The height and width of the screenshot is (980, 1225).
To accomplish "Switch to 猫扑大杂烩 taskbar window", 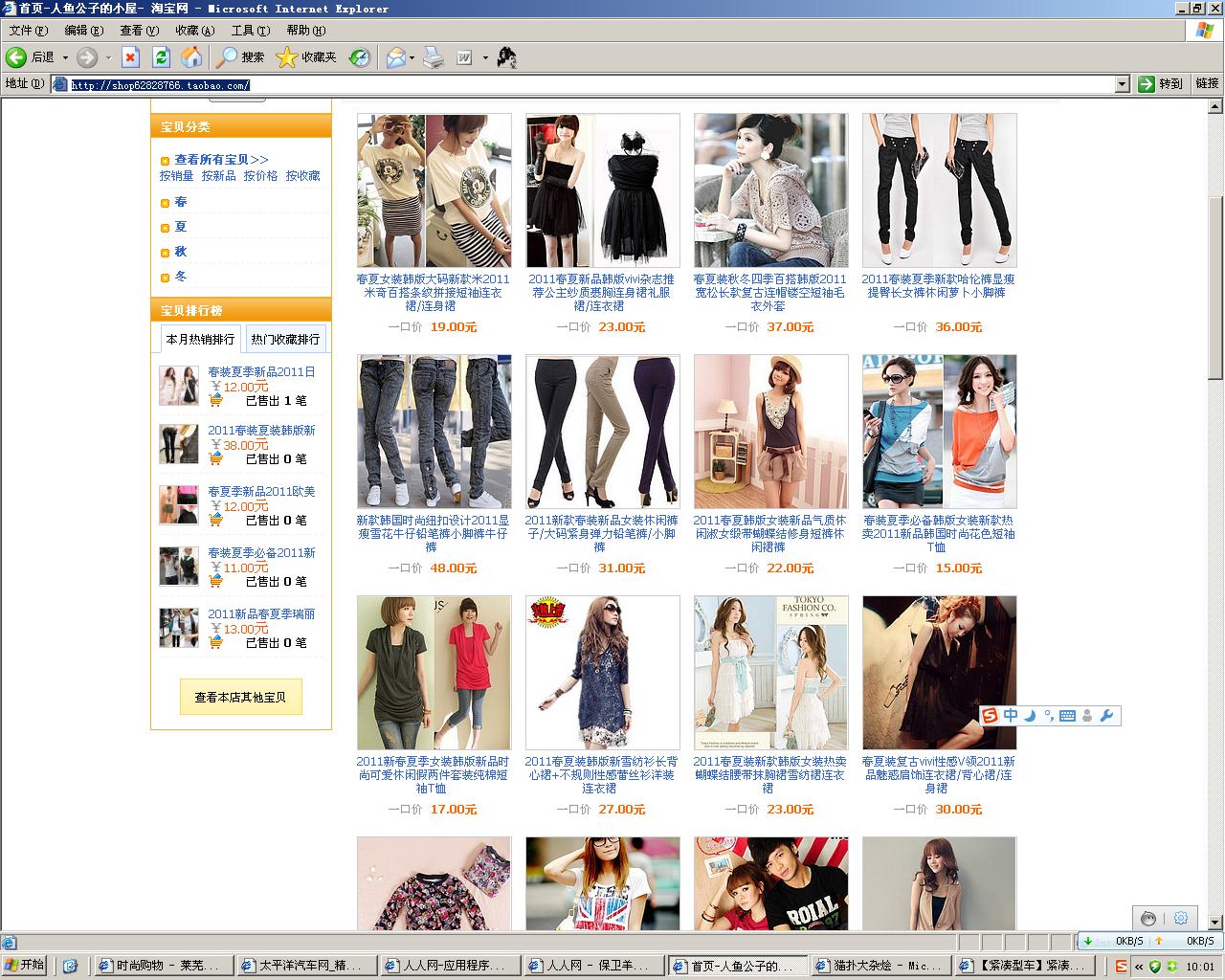I will (880, 966).
